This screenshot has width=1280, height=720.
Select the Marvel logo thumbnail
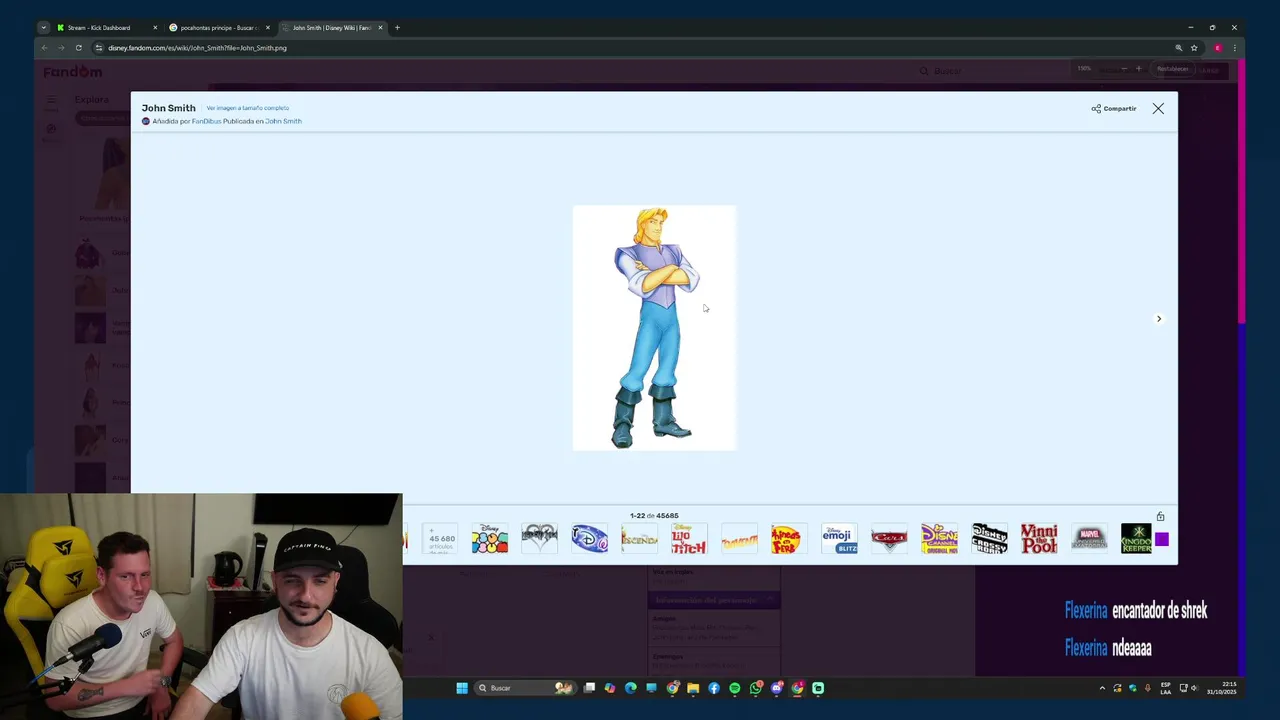coord(1089,538)
